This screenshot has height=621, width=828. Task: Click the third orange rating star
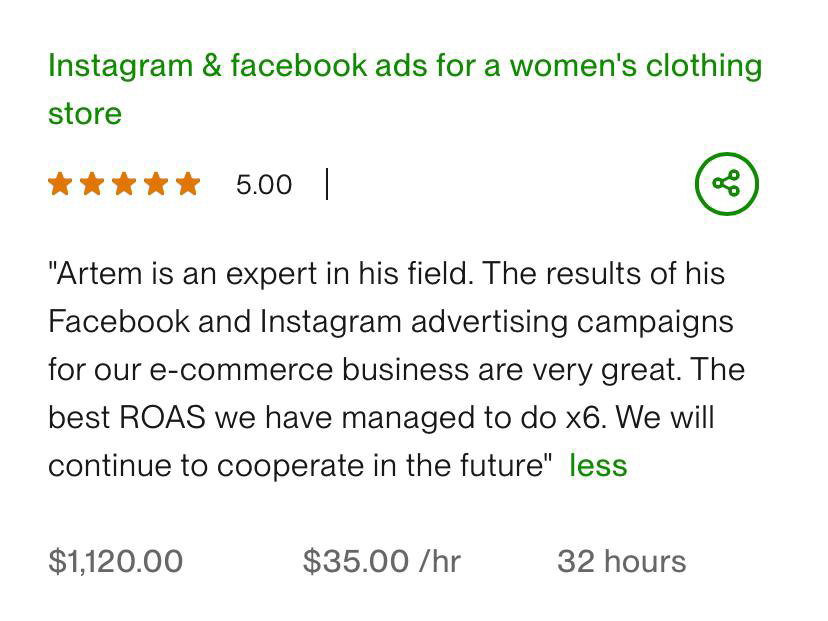pos(124,184)
